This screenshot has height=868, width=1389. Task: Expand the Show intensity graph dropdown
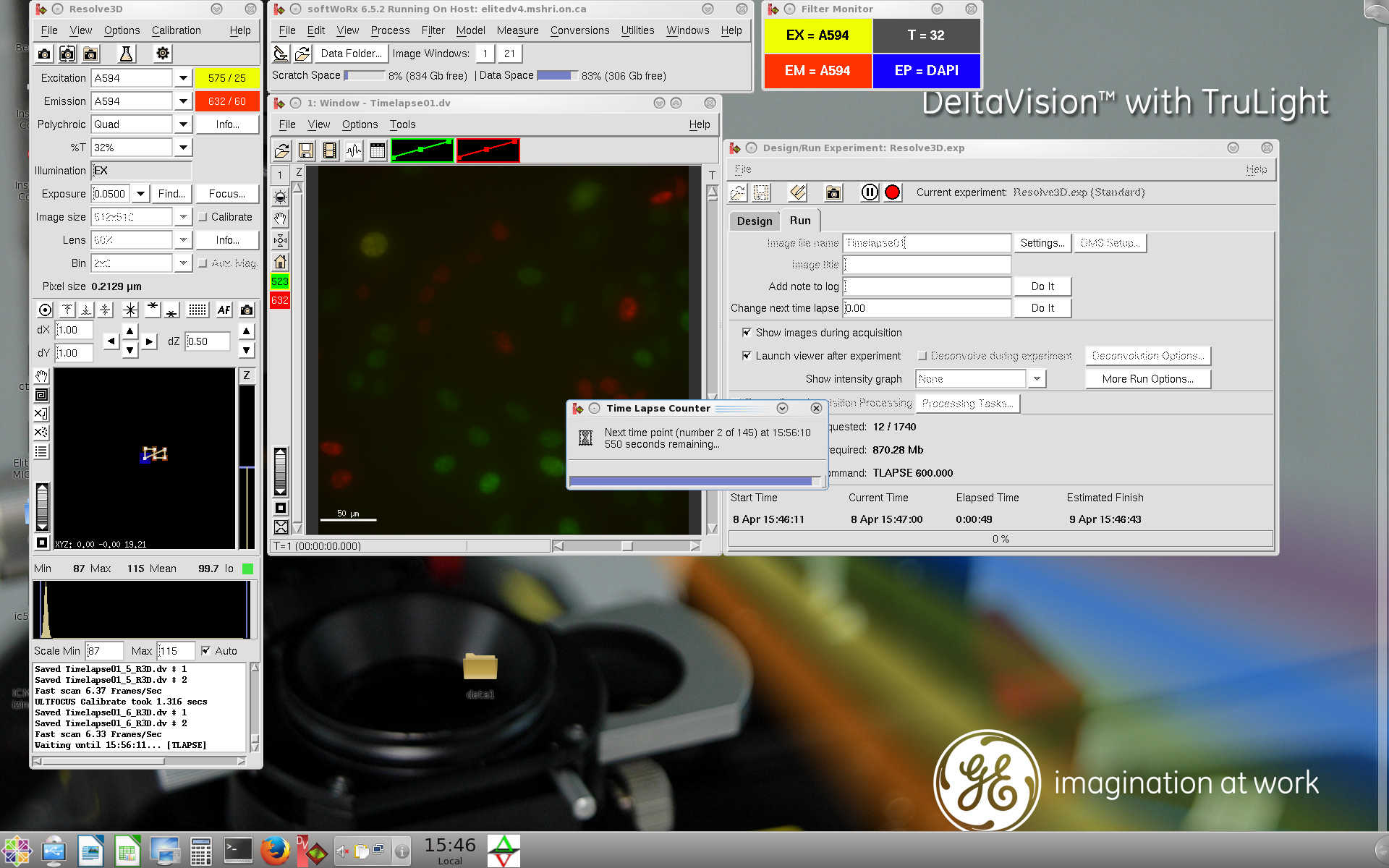tap(1037, 379)
